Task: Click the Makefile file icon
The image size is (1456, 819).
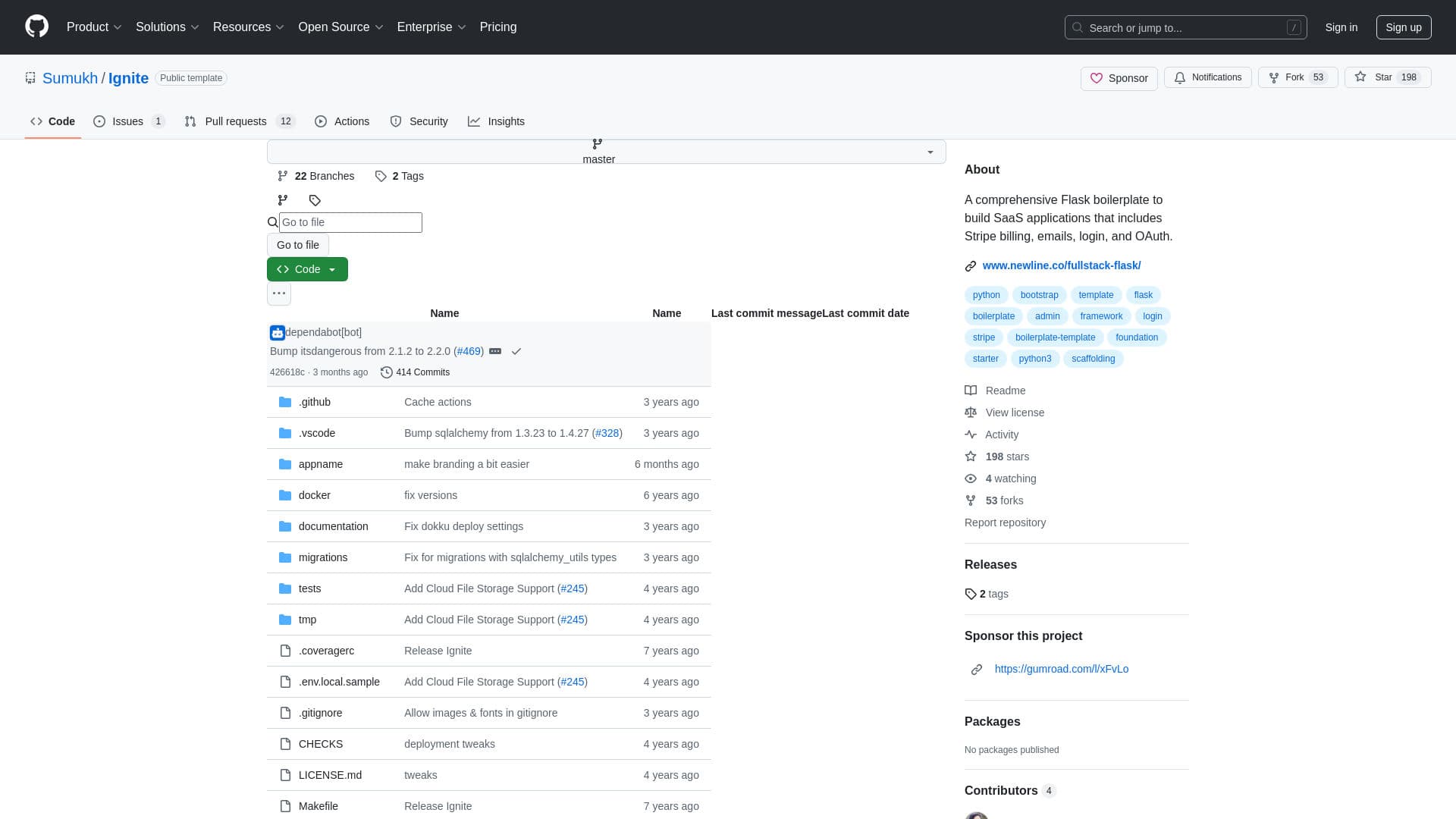Action: pyautogui.click(x=285, y=806)
